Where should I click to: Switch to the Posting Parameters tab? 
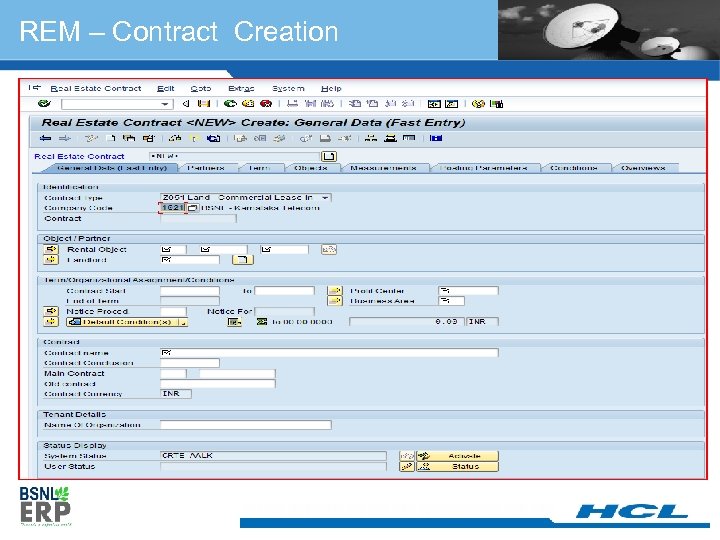[x=484, y=168]
